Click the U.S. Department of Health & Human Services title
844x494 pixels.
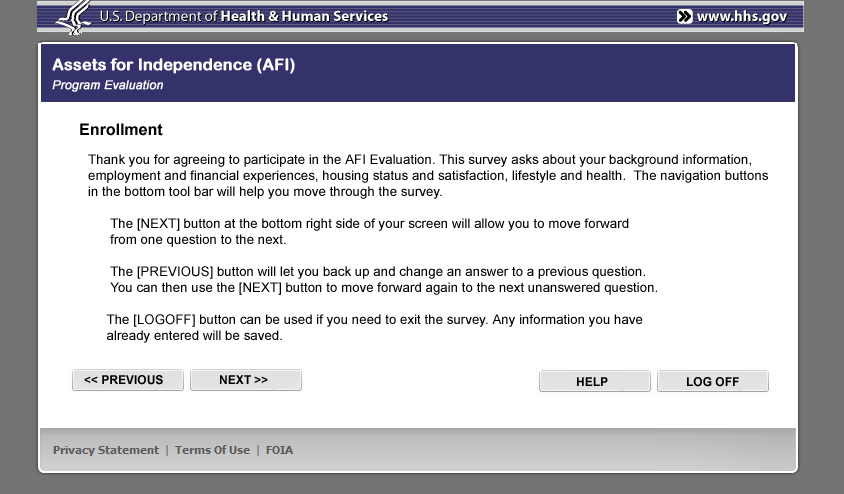[x=243, y=16]
